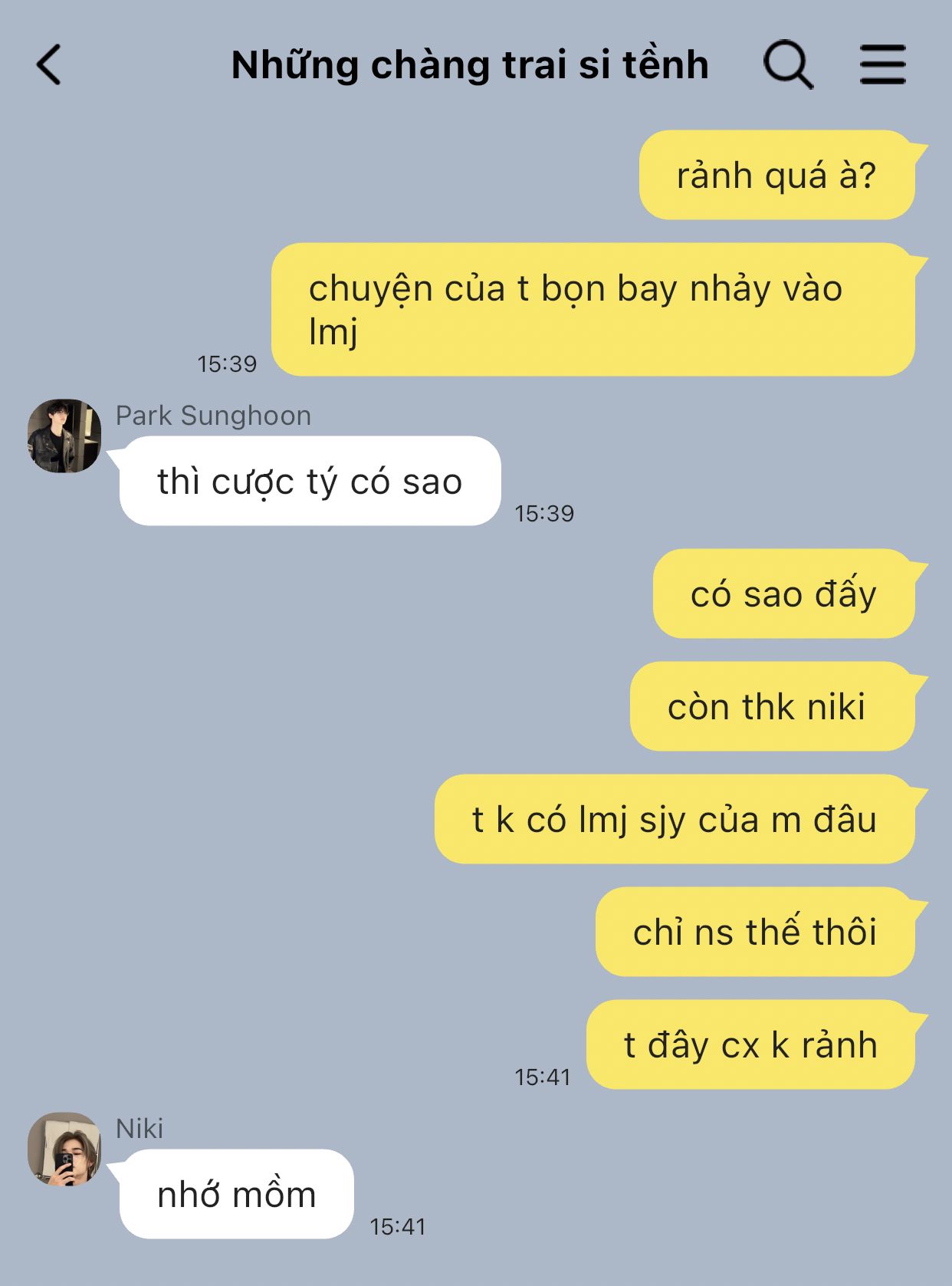
Task: Tap the chat title "Những chàng trai si tềnh"
Action: click(470, 64)
